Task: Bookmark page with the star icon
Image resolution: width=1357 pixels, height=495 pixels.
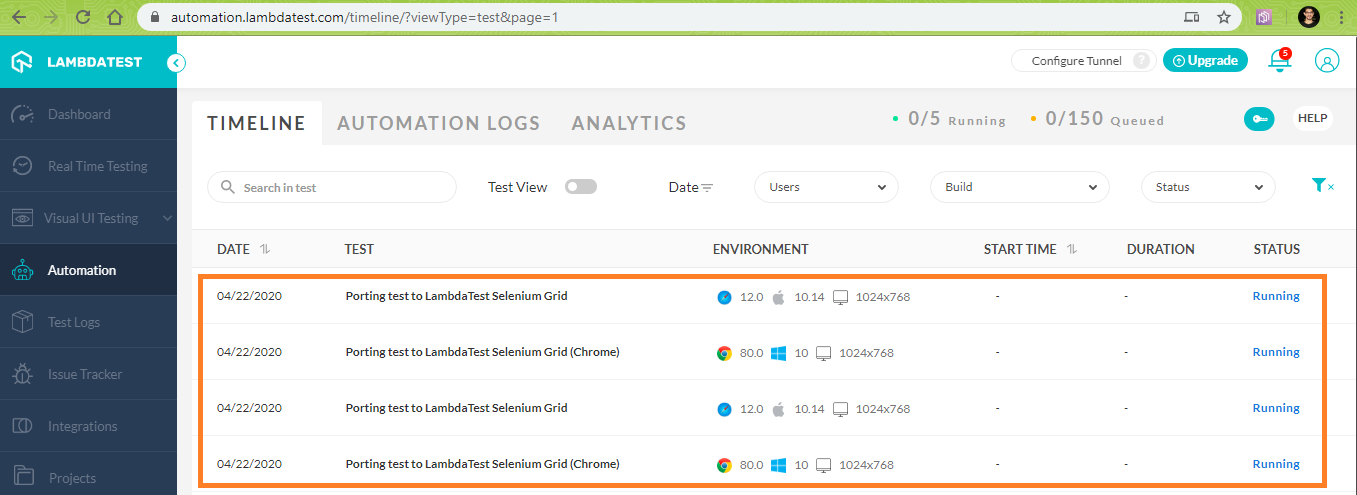Action: tap(1223, 17)
